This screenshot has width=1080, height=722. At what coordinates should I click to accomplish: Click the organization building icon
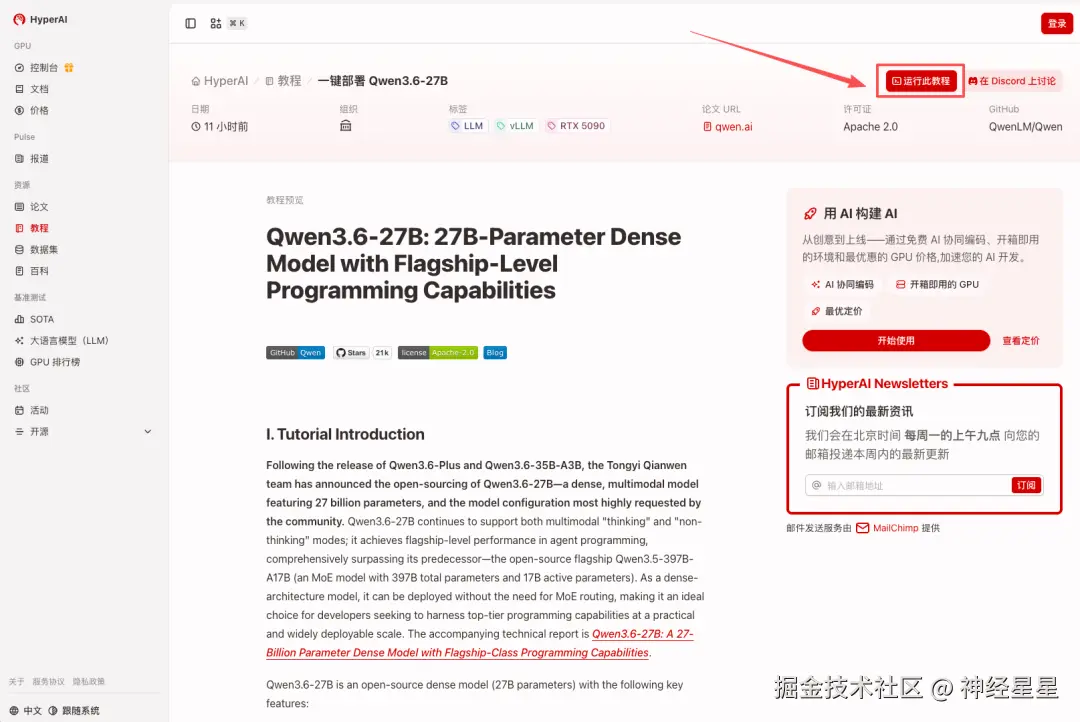coord(346,125)
